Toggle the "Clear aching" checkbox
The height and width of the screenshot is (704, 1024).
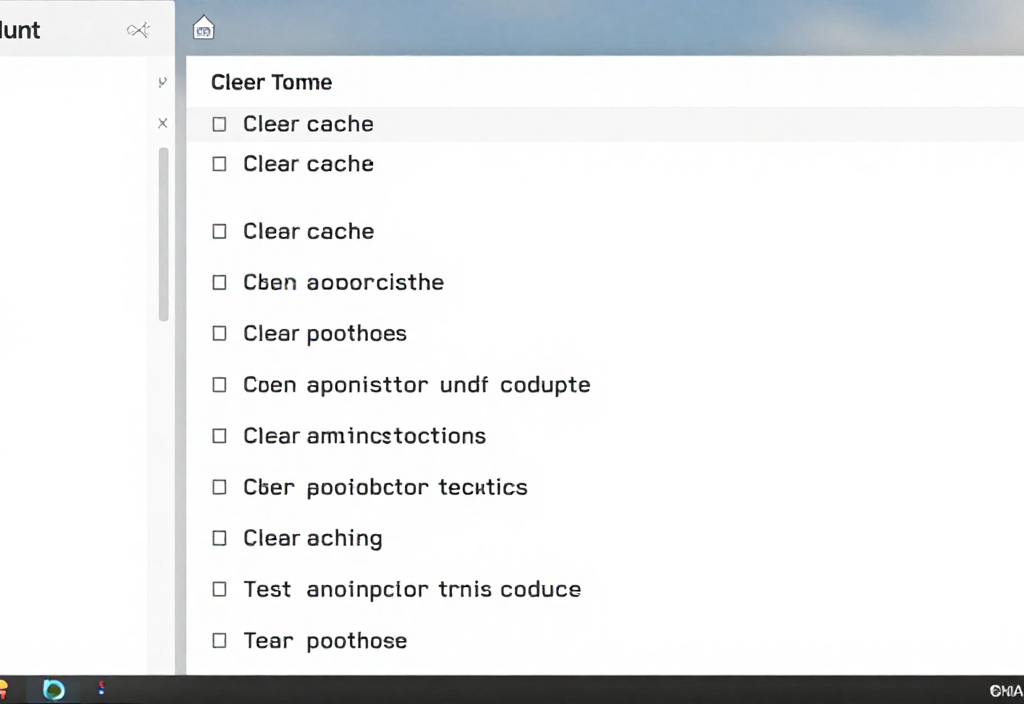pyautogui.click(x=220, y=538)
